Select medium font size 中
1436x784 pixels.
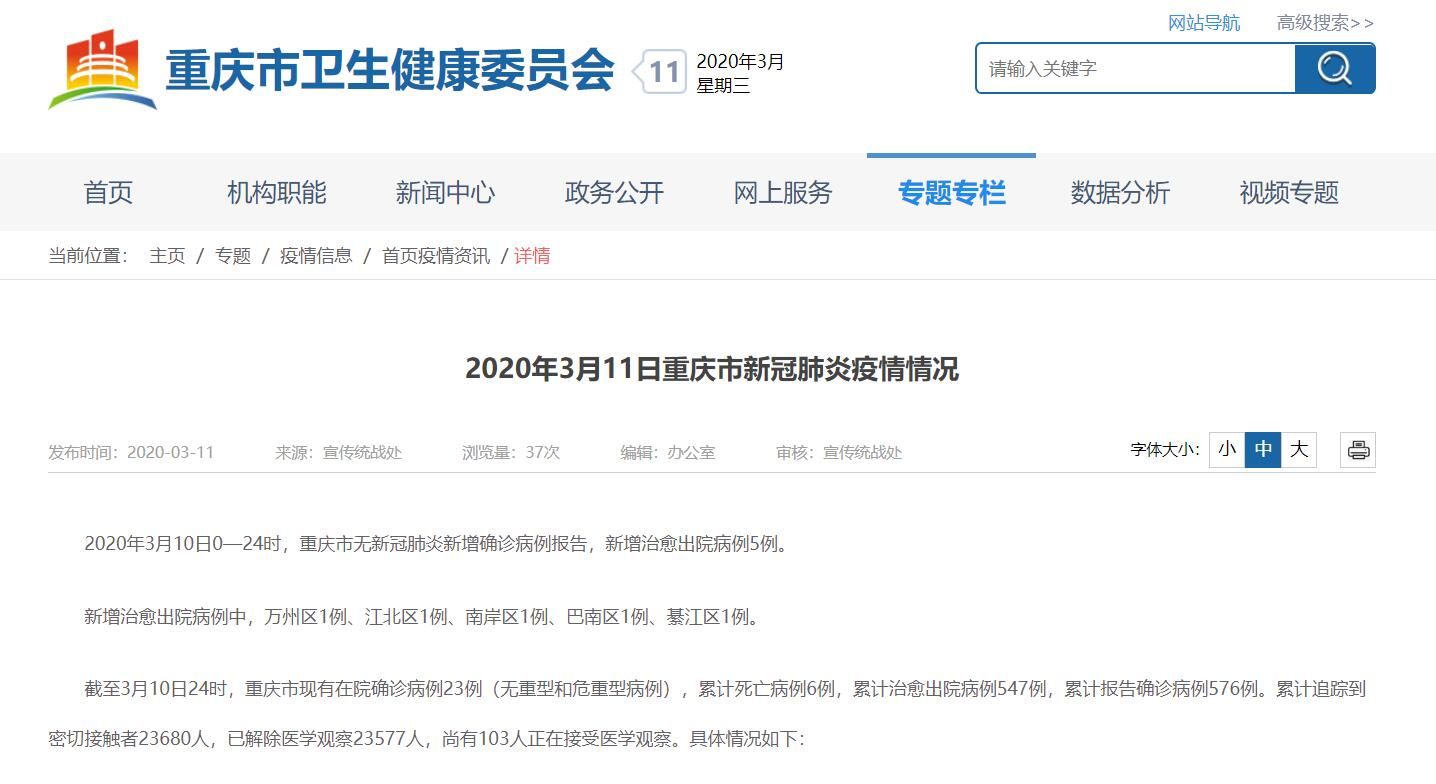tap(1263, 450)
